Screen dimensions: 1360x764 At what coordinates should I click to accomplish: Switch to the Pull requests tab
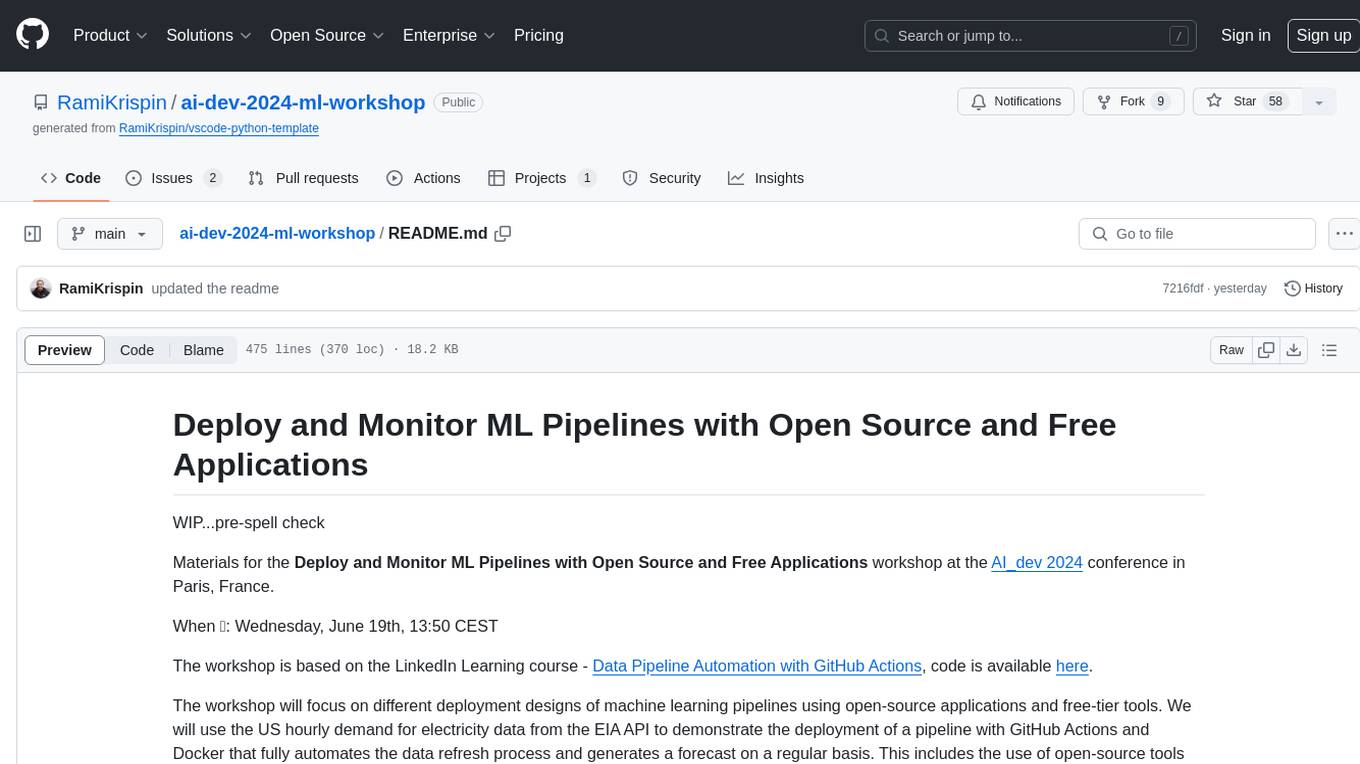tap(303, 178)
